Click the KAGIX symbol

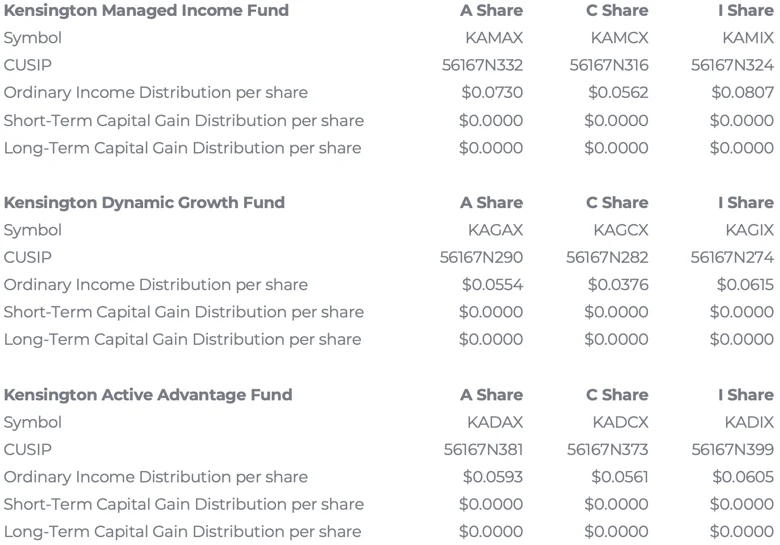click(x=750, y=230)
